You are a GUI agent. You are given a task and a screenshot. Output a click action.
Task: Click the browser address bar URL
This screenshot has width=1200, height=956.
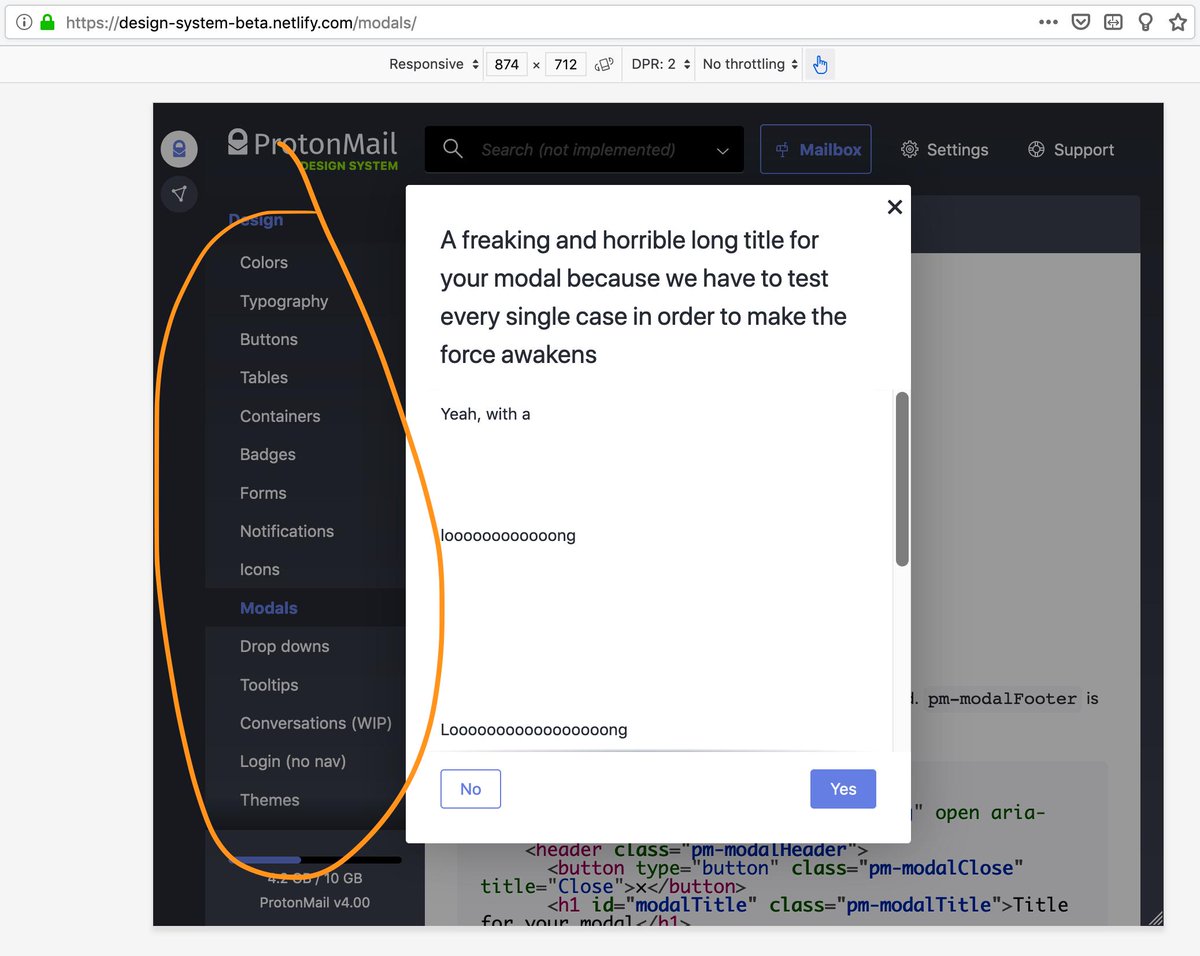240,21
